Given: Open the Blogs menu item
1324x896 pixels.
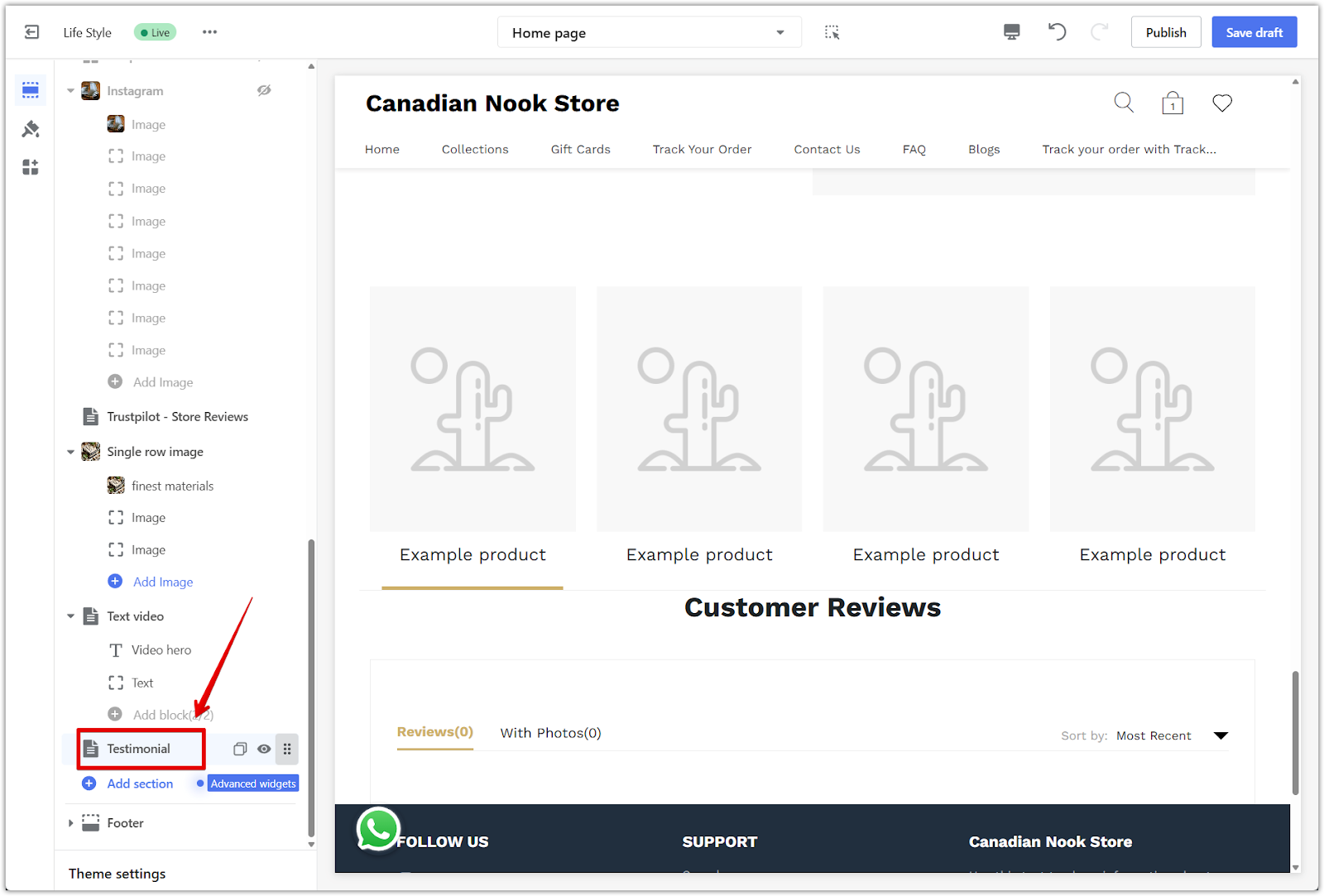Looking at the screenshot, I should pos(985,150).
